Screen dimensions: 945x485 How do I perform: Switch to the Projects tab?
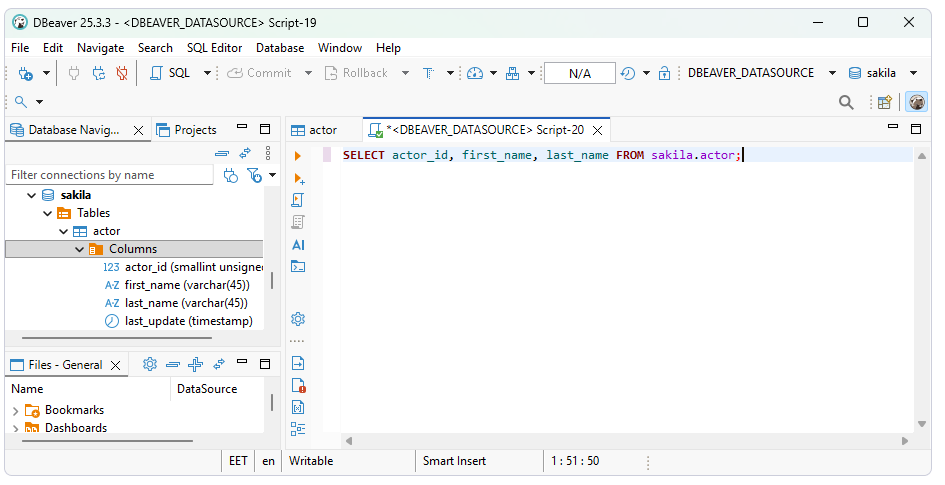tap(186, 130)
